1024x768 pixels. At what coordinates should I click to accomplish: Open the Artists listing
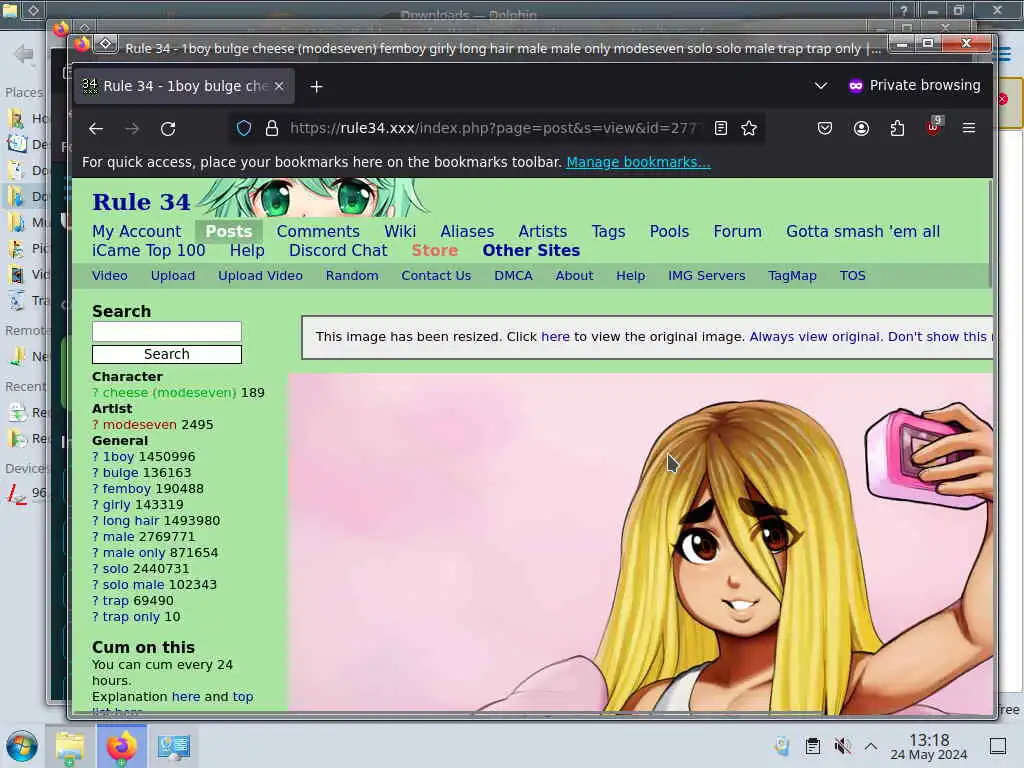543,231
